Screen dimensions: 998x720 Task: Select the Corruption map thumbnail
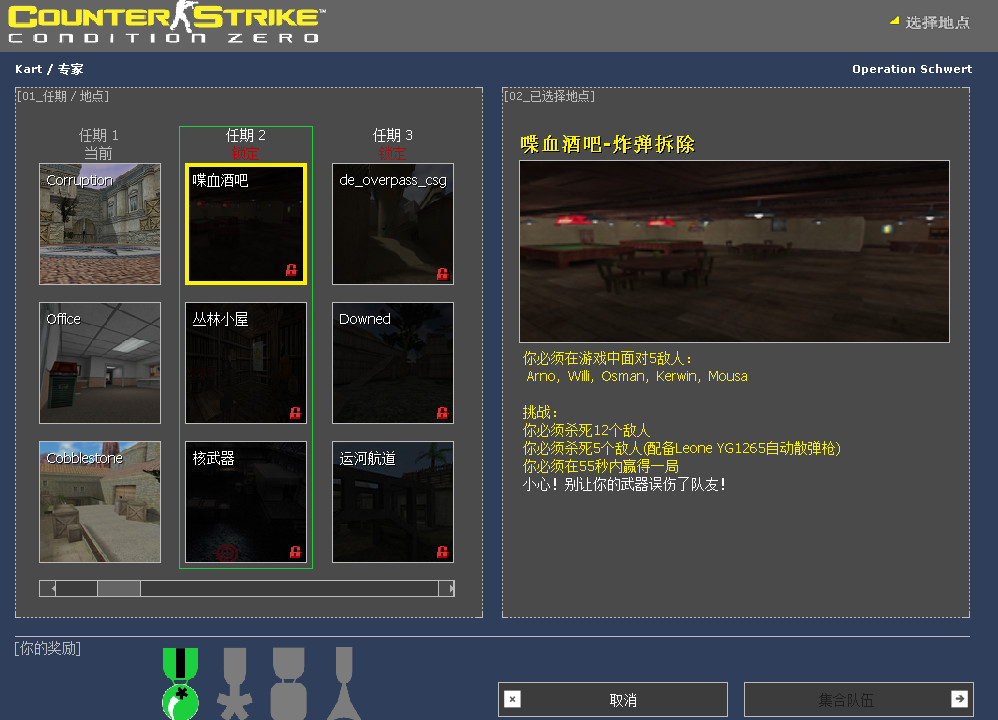(100, 224)
